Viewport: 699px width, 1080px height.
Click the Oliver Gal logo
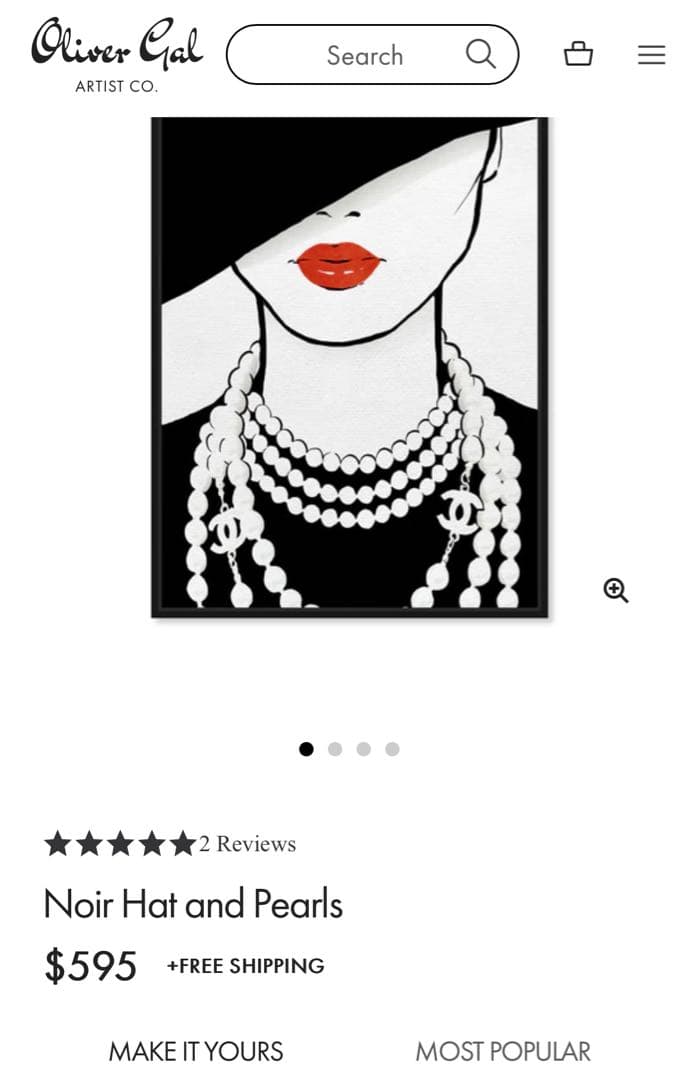pos(117,56)
